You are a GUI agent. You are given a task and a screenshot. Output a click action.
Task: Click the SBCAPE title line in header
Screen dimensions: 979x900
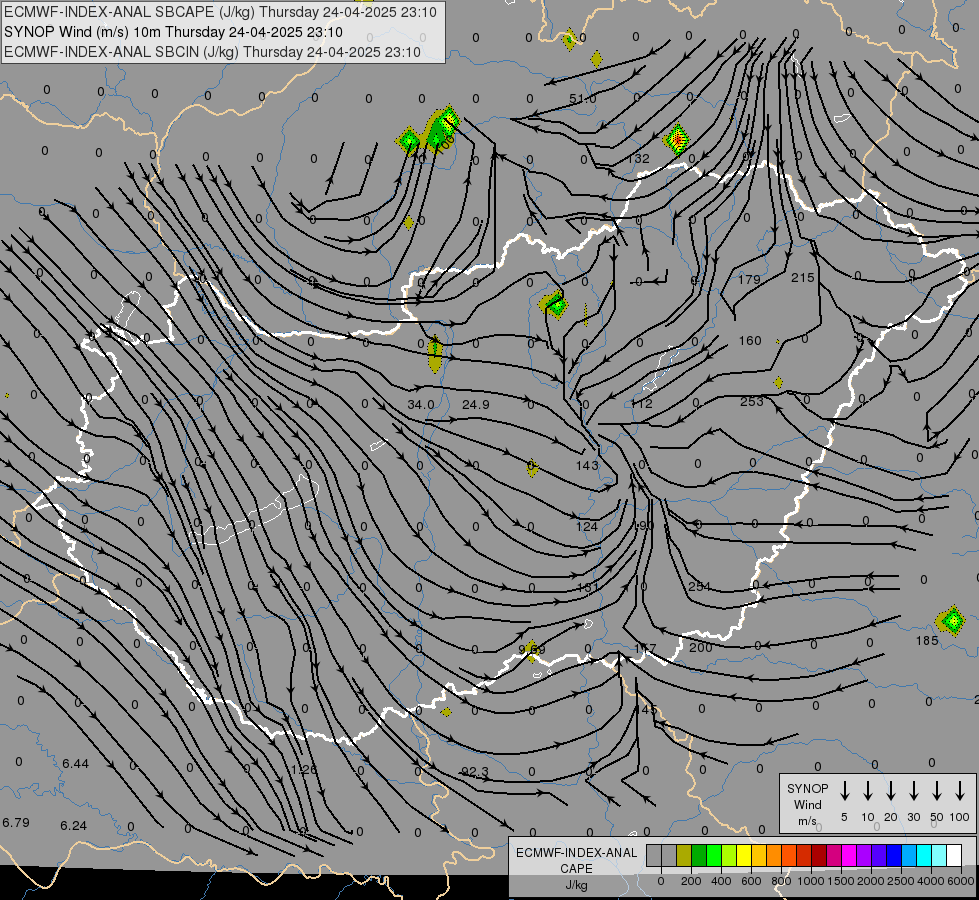(220, 12)
